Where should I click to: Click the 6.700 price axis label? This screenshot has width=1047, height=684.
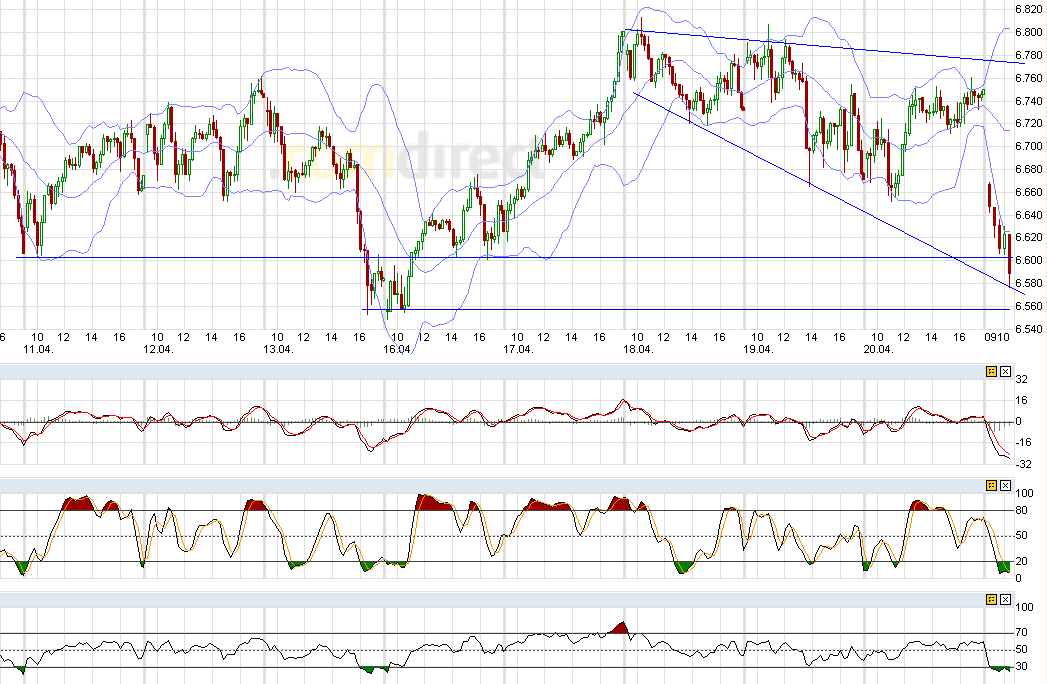tap(1028, 146)
